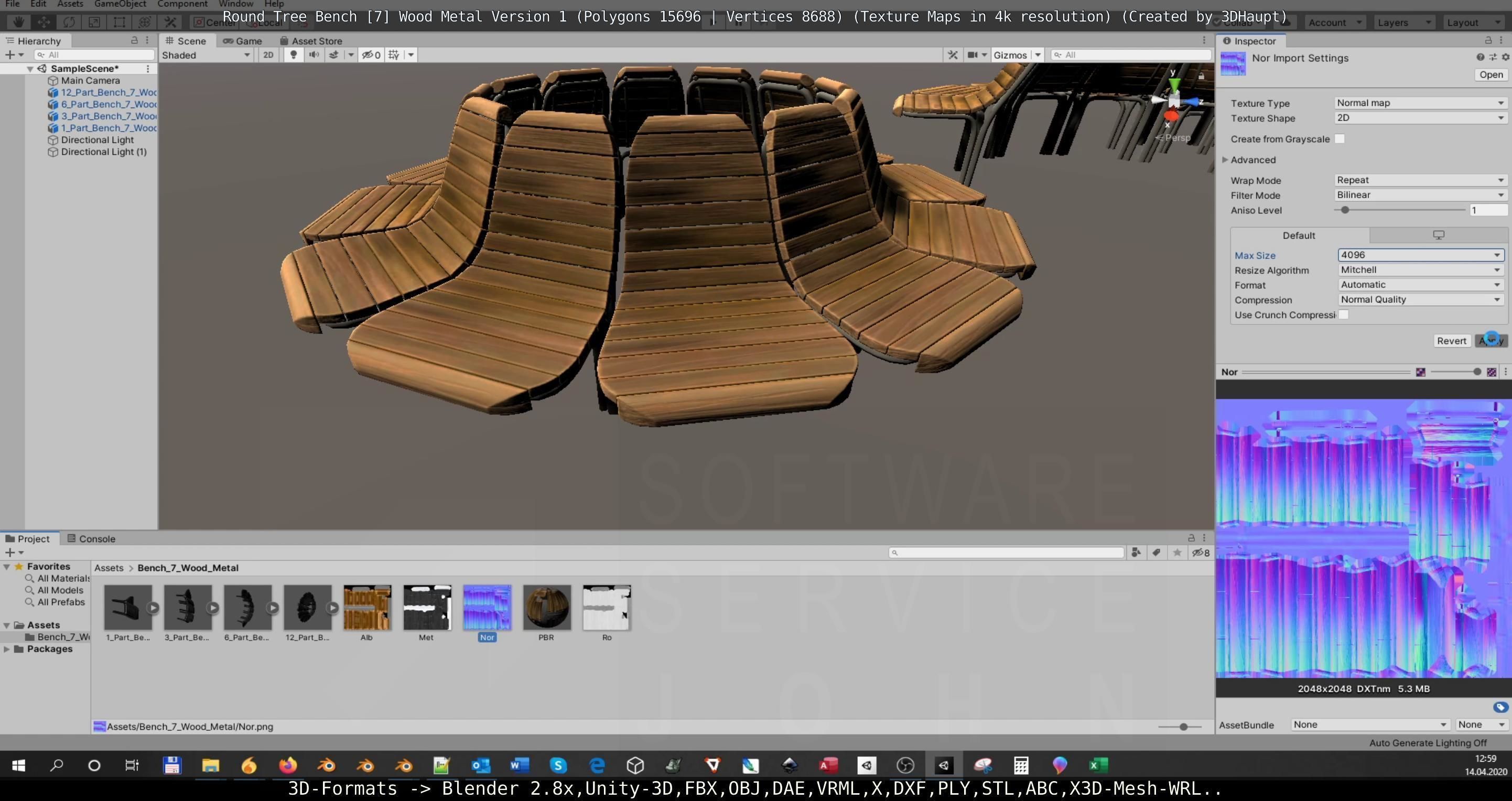This screenshot has height=801, width=1512.
Task: Select the Move tool in the toolbar
Action: click(44, 23)
